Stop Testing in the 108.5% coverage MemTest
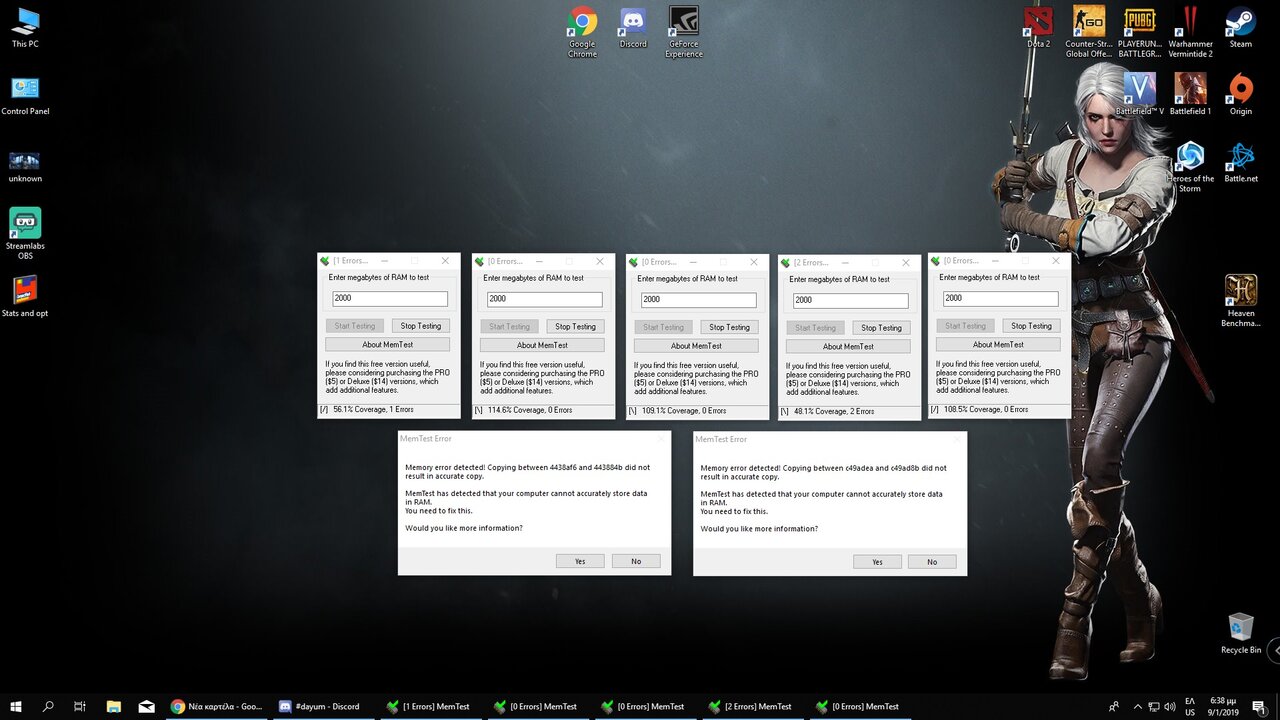Image resolution: width=1280 pixels, height=720 pixels. 1031,326
